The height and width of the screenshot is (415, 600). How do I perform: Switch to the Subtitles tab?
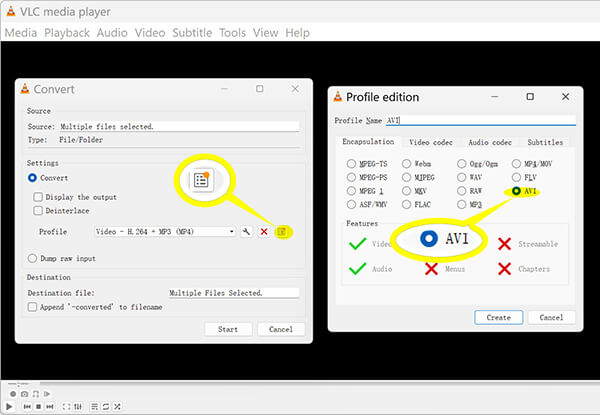coord(545,142)
